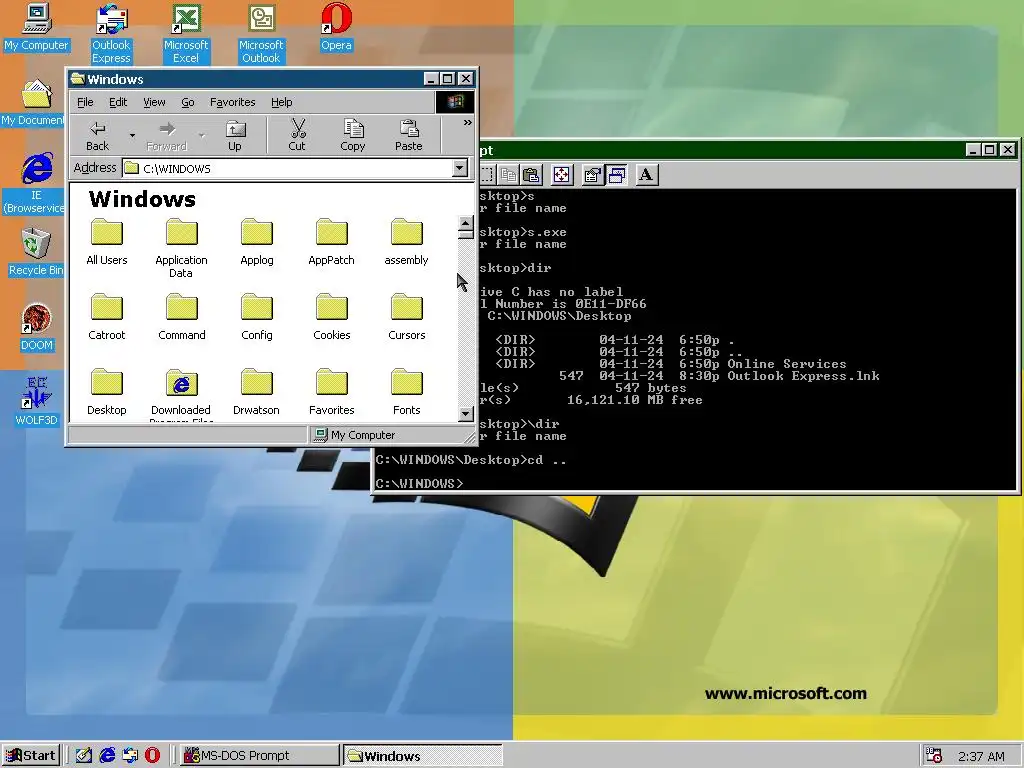This screenshot has height=768, width=1024.
Task: Select the AppPatch folder
Action: pos(332,242)
